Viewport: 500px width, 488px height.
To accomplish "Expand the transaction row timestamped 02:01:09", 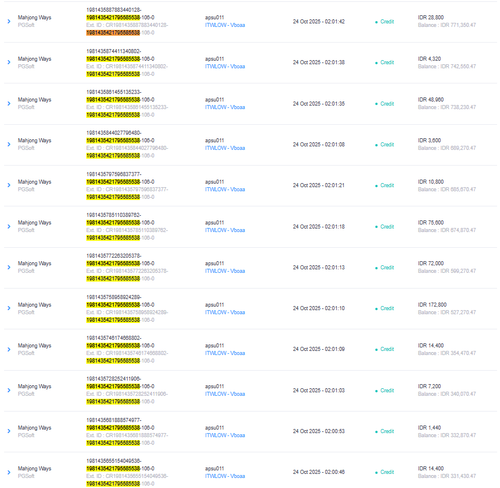I will click(9, 349).
